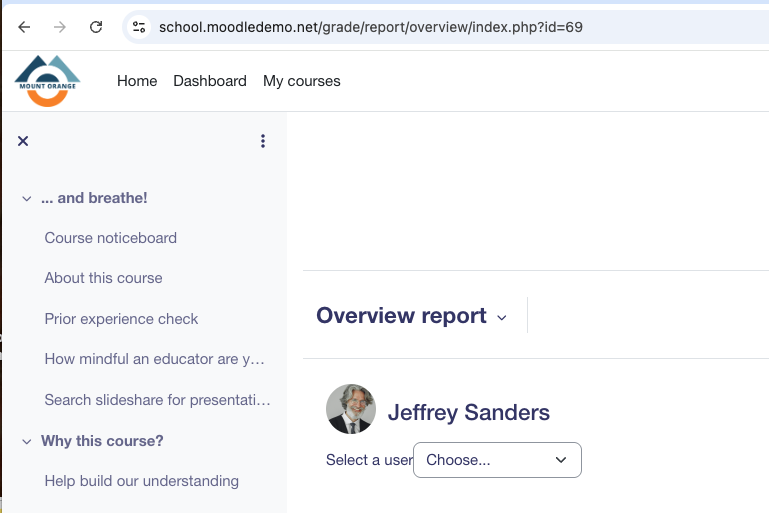Click the browser back arrow

(x=24, y=27)
